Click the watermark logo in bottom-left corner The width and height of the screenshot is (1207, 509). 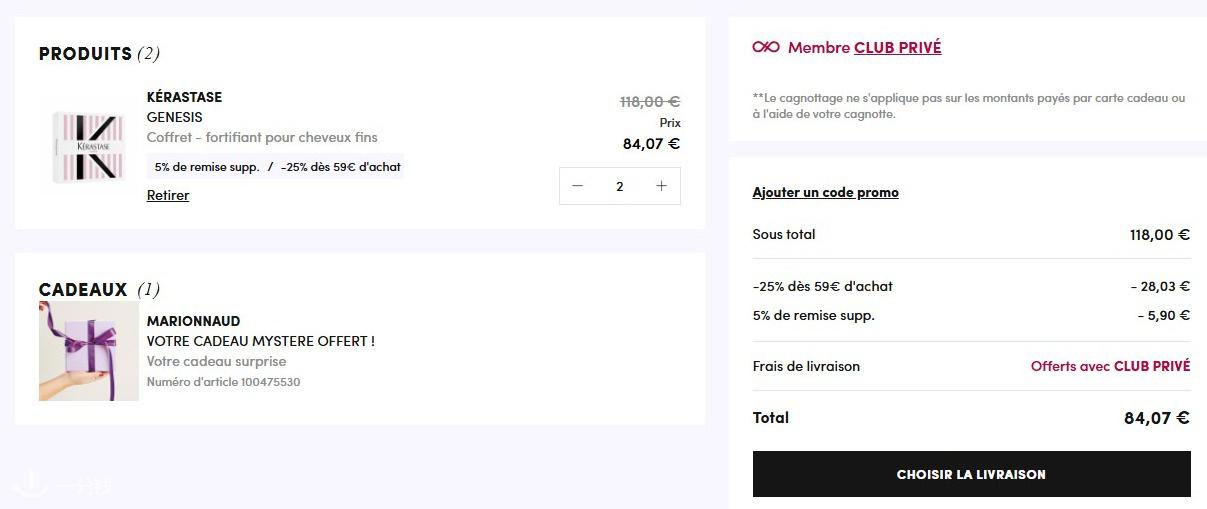[56, 487]
